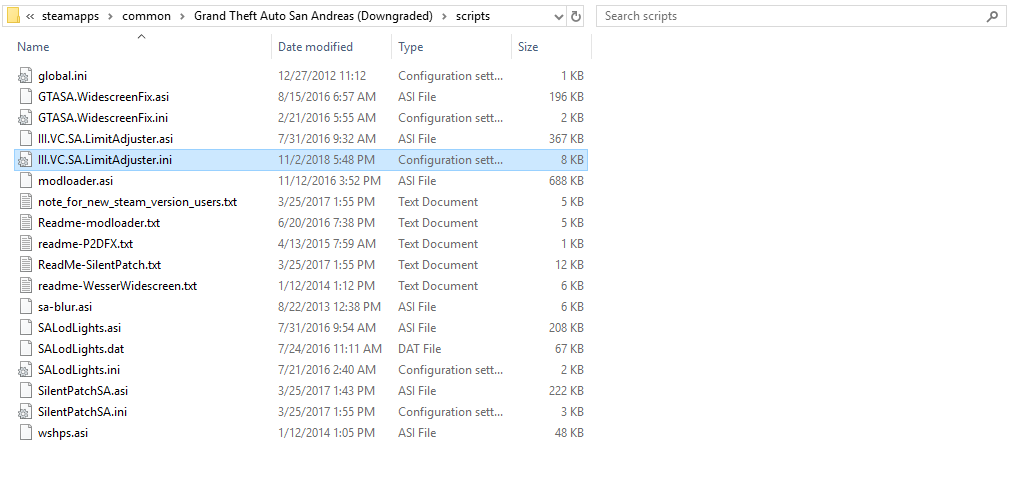
Task: Expand the chevron after common breadcrumb
Action: (182, 17)
